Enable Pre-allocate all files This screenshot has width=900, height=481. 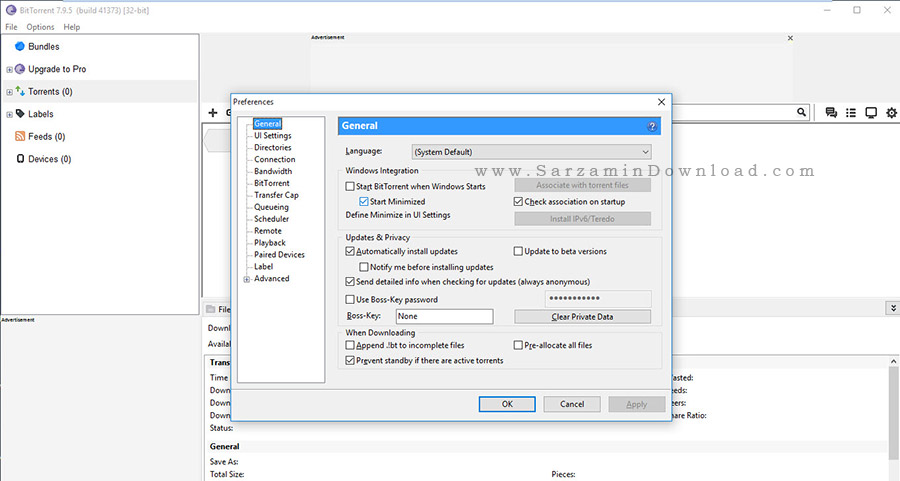tap(518, 345)
